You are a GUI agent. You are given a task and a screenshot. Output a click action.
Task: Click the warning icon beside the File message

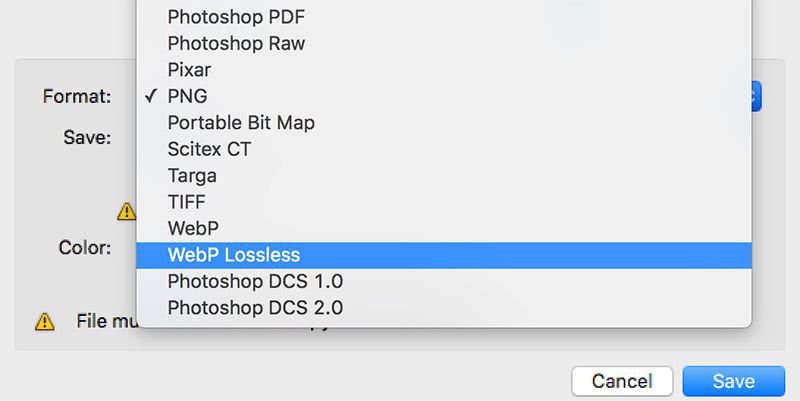pyautogui.click(x=45, y=321)
